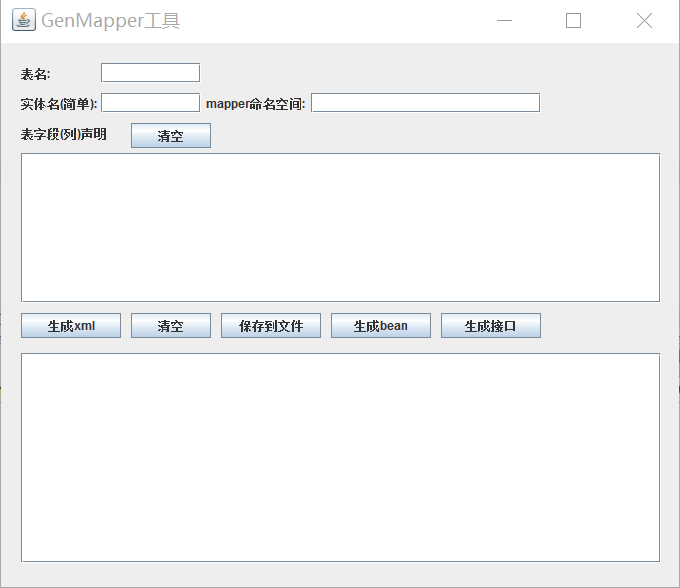This screenshot has width=680, height=588.
Task: Click the 表名: label
Action: click(36, 74)
